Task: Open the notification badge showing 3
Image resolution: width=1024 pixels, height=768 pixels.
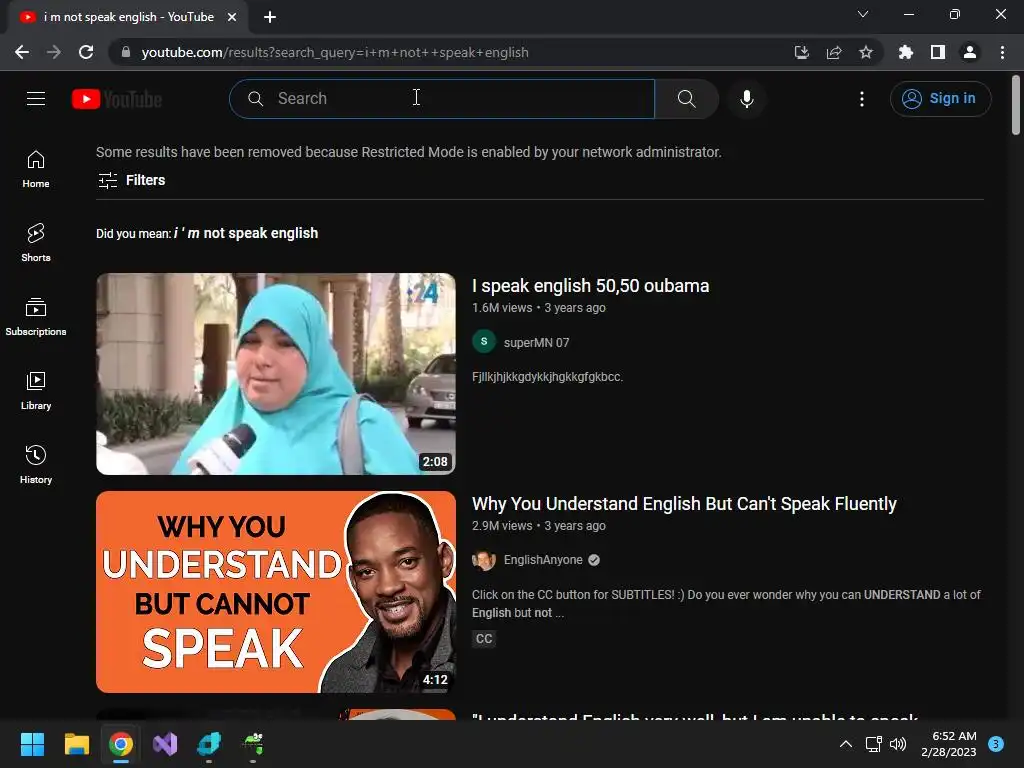Action: pos(995,744)
